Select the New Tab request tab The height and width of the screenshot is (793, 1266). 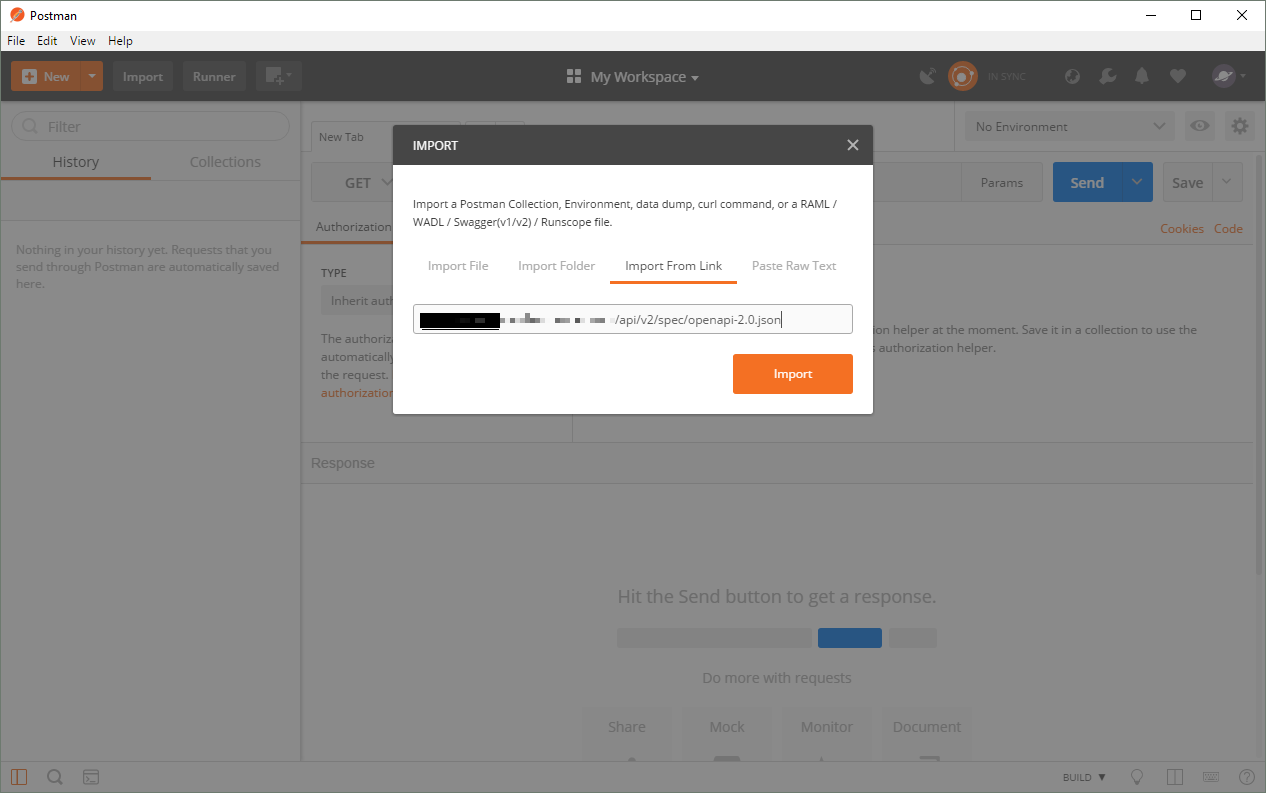coord(342,137)
